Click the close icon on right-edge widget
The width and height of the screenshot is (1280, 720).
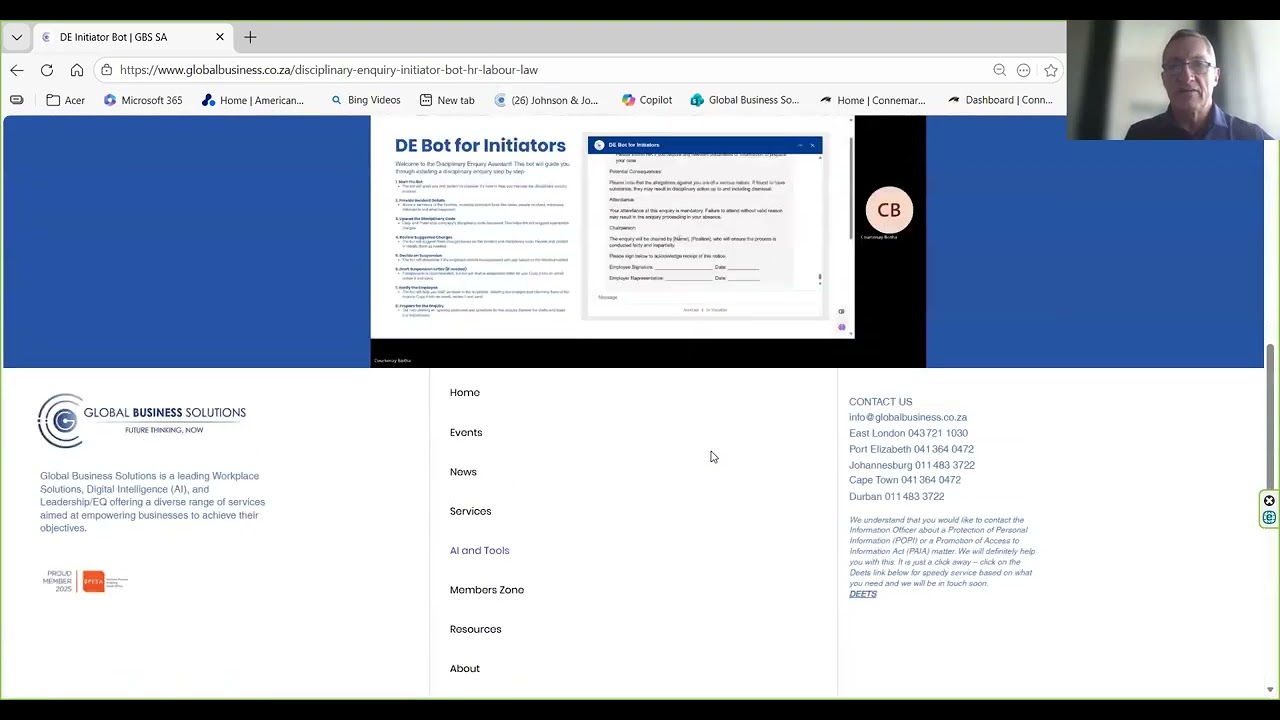(x=1269, y=501)
